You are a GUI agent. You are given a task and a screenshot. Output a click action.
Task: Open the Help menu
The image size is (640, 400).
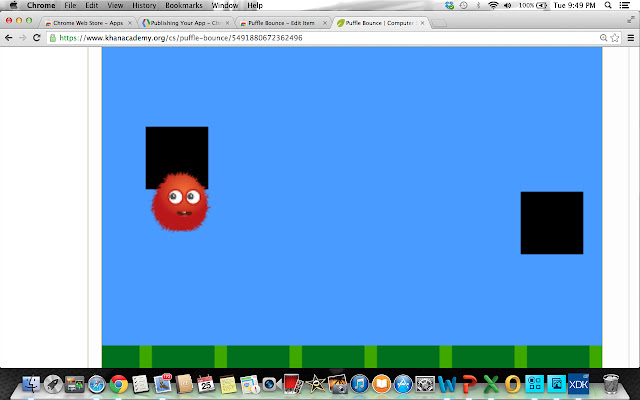pyautogui.click(x=255, y=5)
